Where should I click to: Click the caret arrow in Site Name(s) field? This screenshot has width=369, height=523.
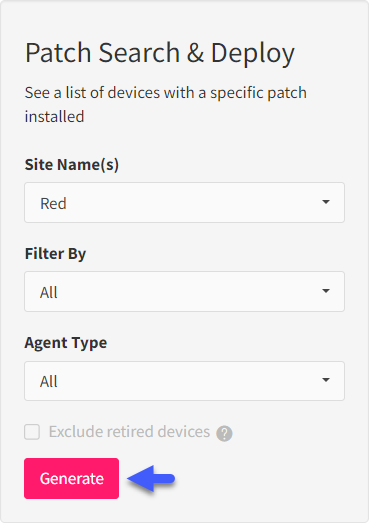326,202
